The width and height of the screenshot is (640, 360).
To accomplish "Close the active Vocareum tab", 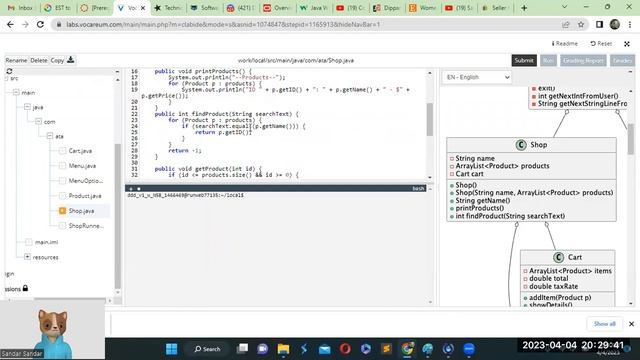I will click(x=143, y=8).
